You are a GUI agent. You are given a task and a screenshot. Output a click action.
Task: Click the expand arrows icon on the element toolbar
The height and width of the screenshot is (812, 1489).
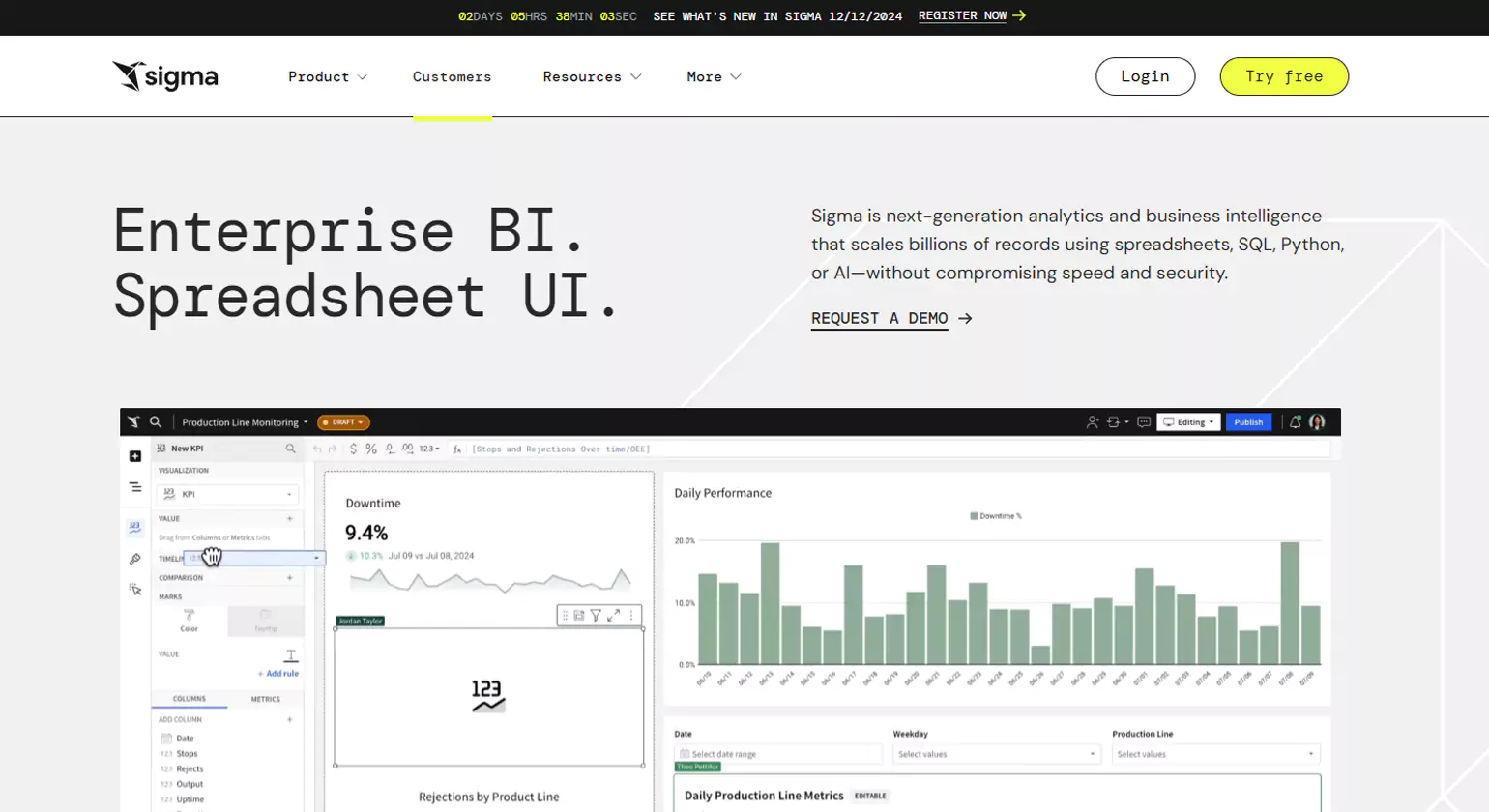coord(613,616)
